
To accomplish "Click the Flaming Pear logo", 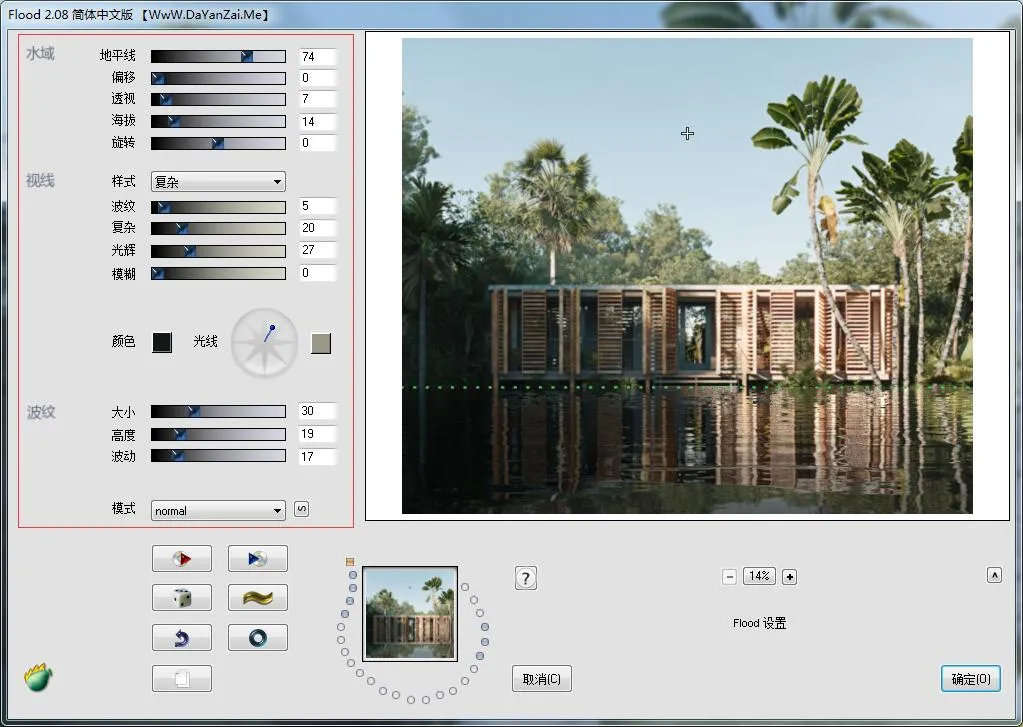I will click(38, 678).
